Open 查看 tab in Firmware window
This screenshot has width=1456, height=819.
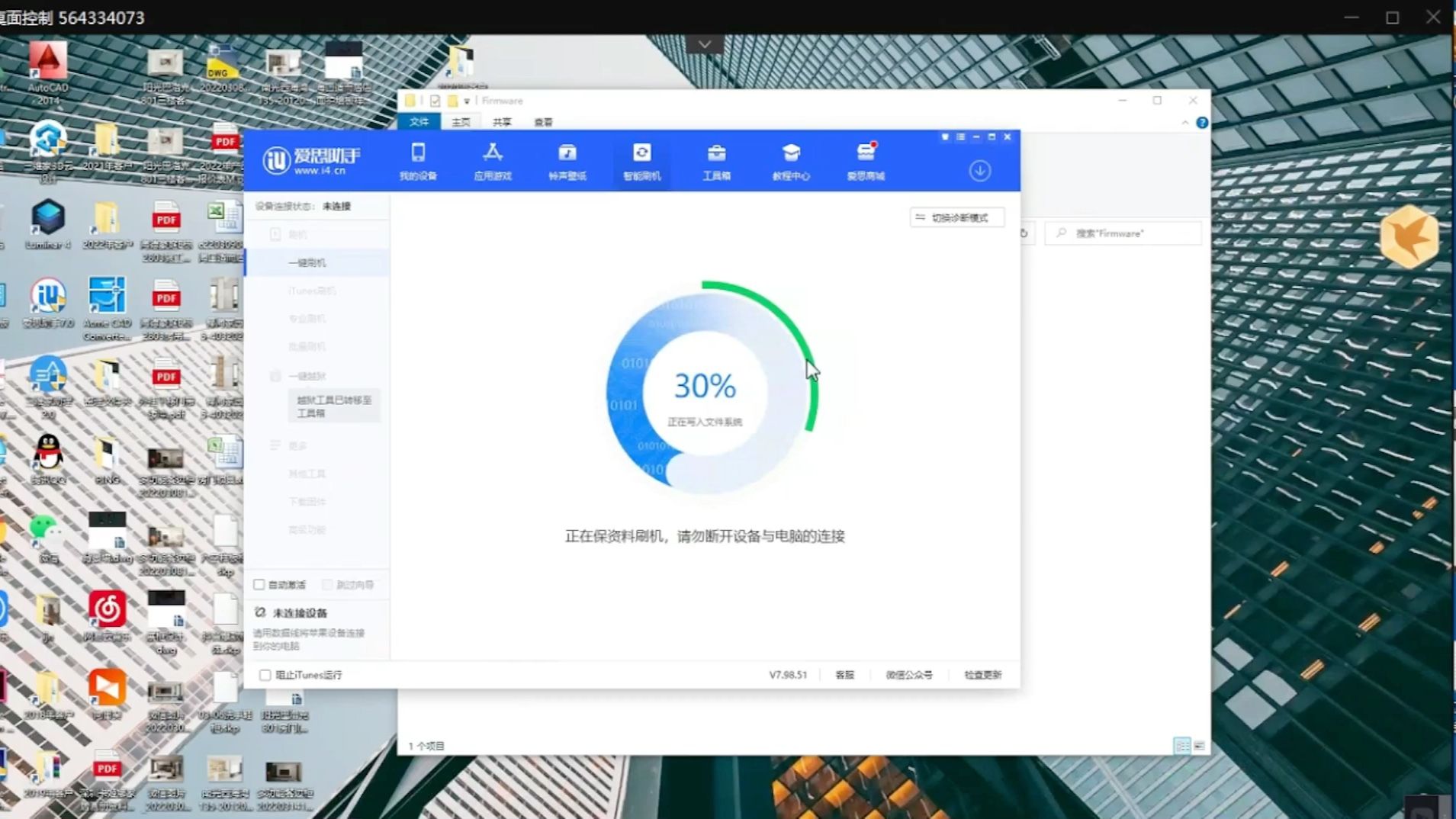543,122
